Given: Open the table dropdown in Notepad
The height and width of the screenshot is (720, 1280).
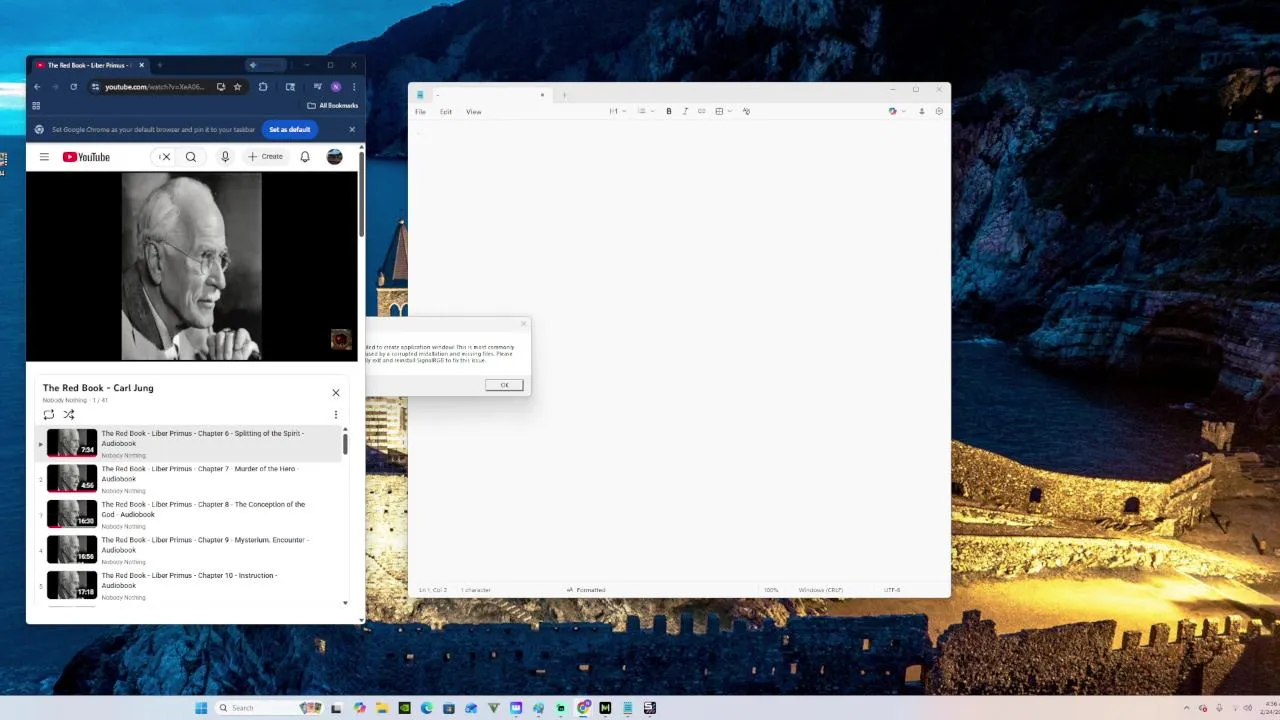Looking at the screenshot, I should 723,111.
